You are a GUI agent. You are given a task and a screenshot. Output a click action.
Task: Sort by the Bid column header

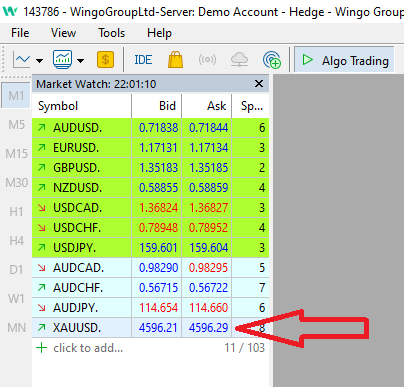[157, 106]
